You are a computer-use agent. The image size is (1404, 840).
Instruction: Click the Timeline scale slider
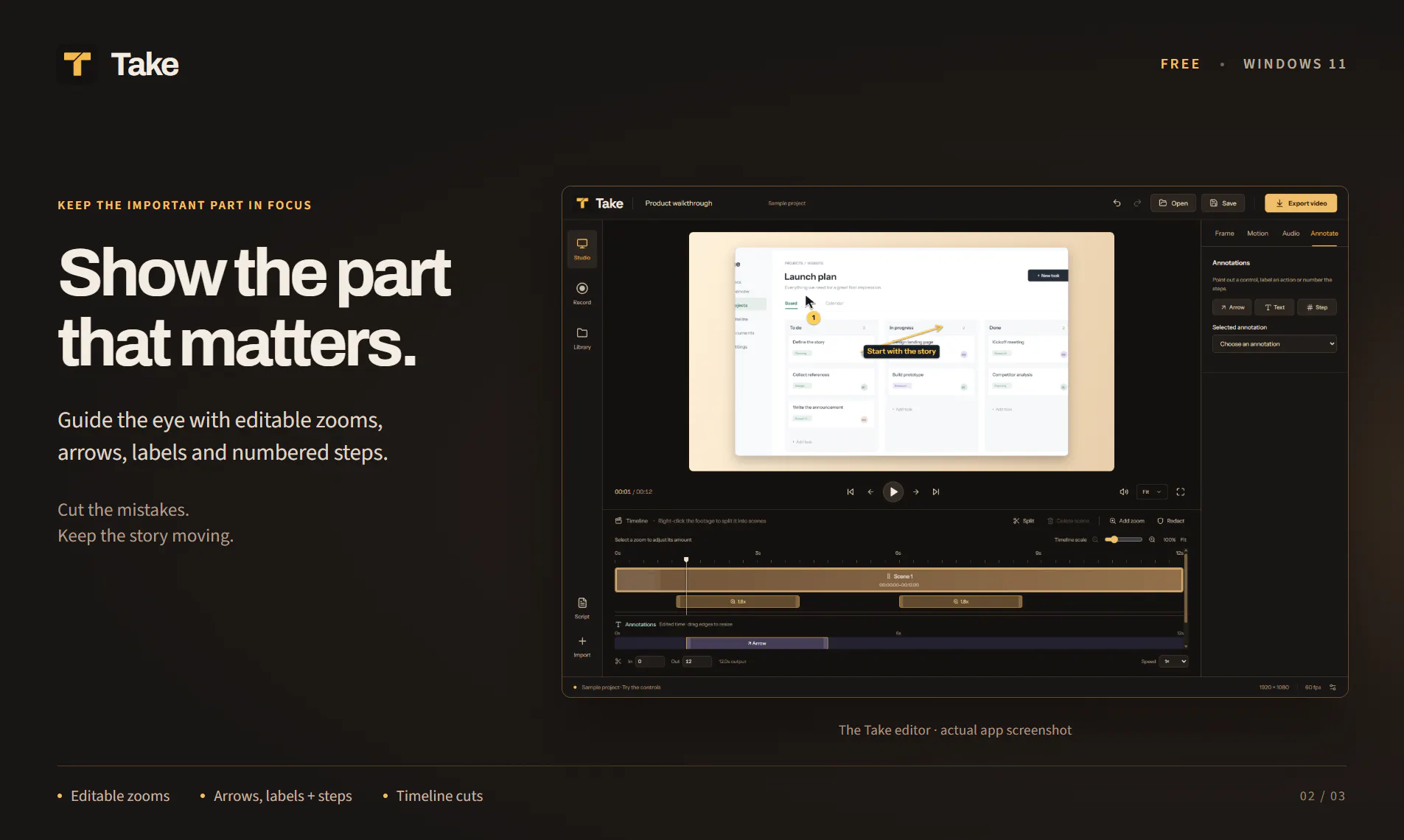coord(1124,539)
